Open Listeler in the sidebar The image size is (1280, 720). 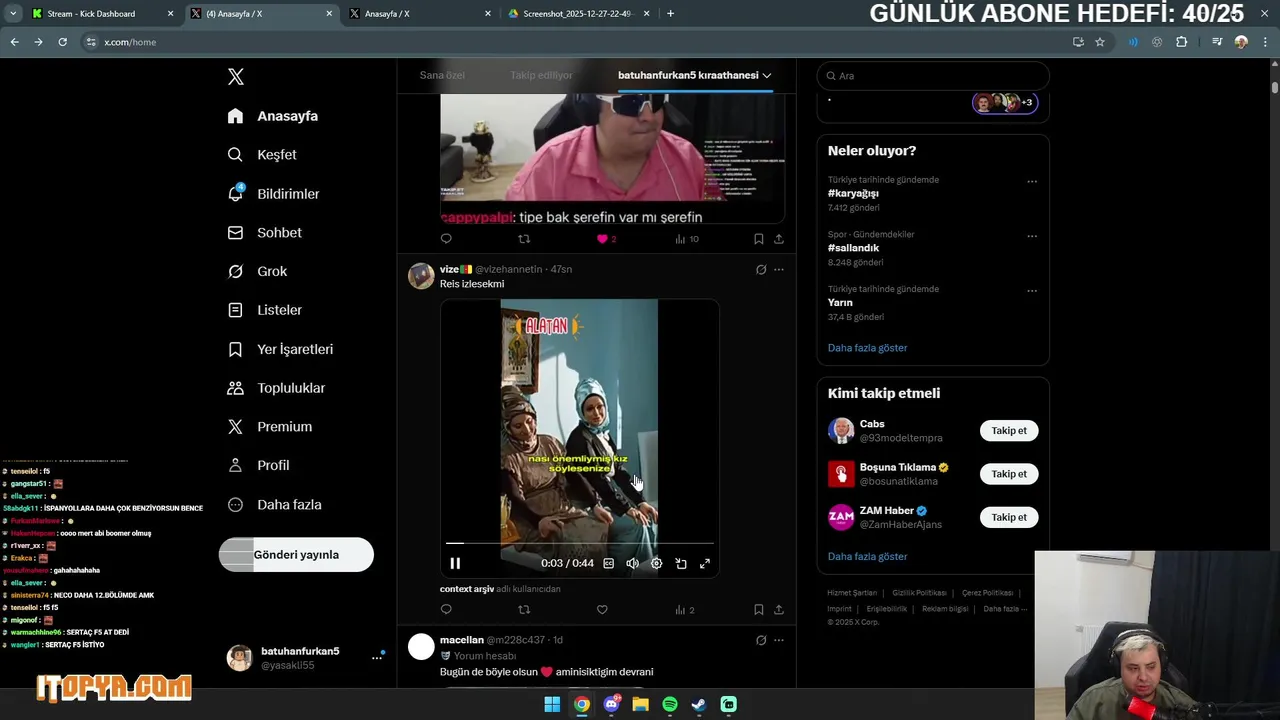[264, 310]
